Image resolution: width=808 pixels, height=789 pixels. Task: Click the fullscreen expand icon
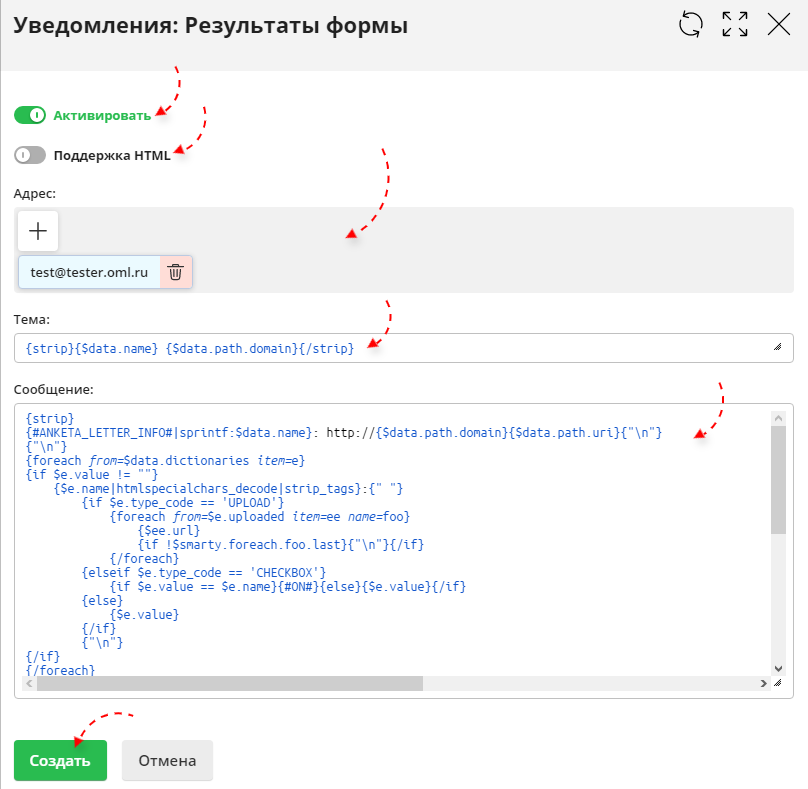[735, 25]
